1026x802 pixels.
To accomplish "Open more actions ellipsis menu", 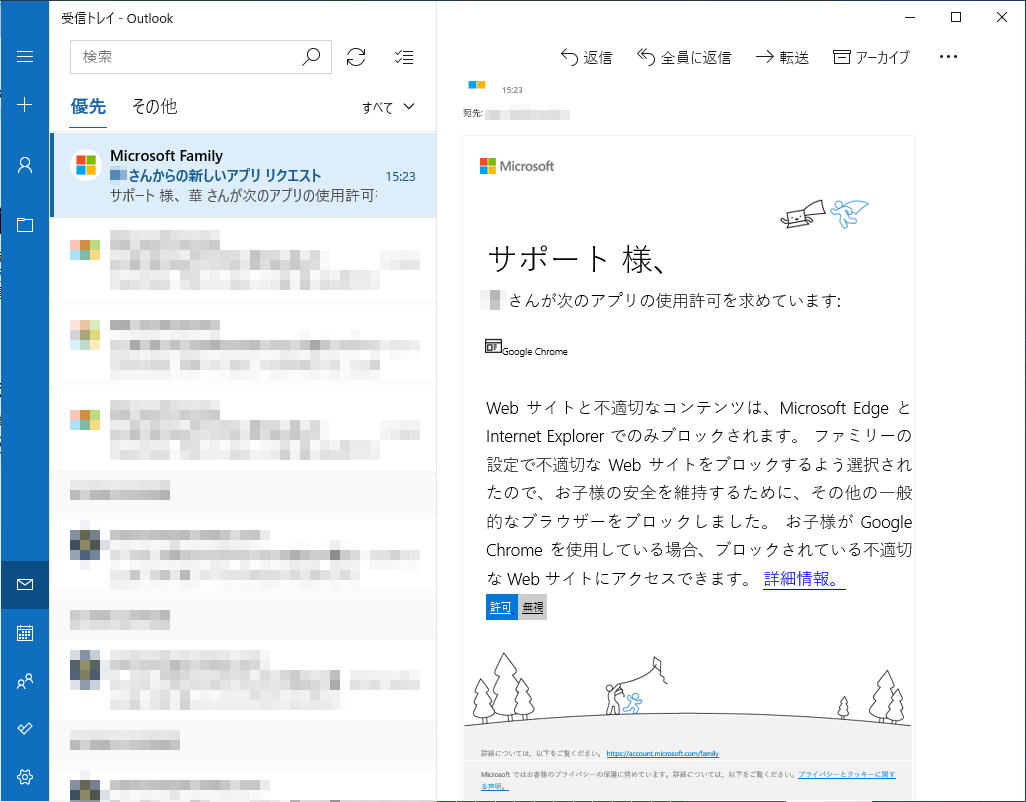I will click(x=948, y=57).
